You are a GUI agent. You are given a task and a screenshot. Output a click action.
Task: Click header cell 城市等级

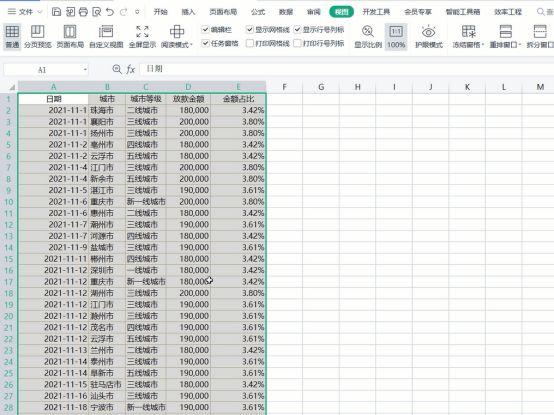(146, 99)
